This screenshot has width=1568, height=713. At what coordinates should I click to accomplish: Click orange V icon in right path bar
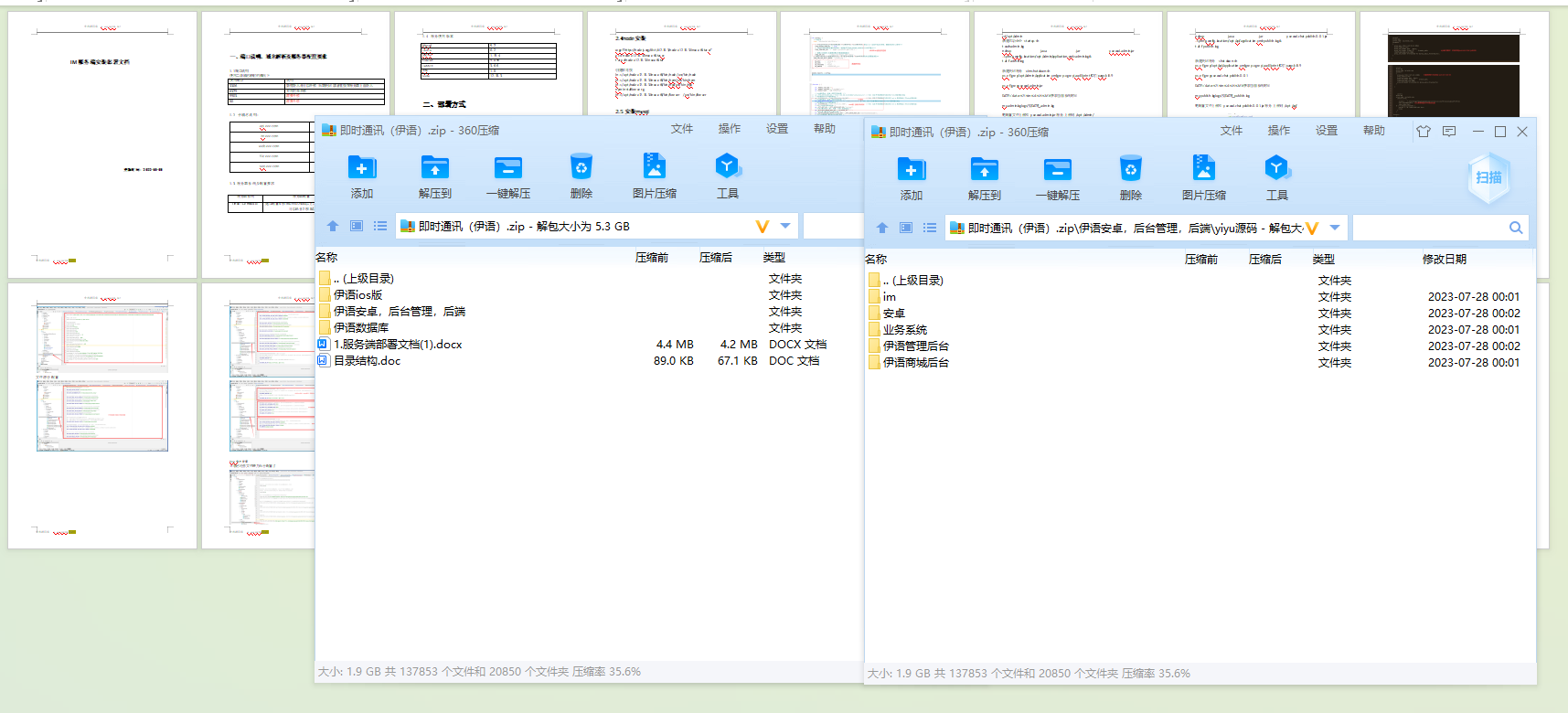click(x=1312, y=229)
